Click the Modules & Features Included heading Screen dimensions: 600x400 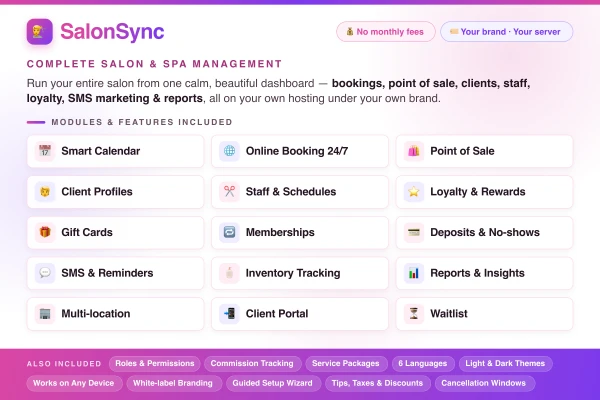tap(142, 122)
